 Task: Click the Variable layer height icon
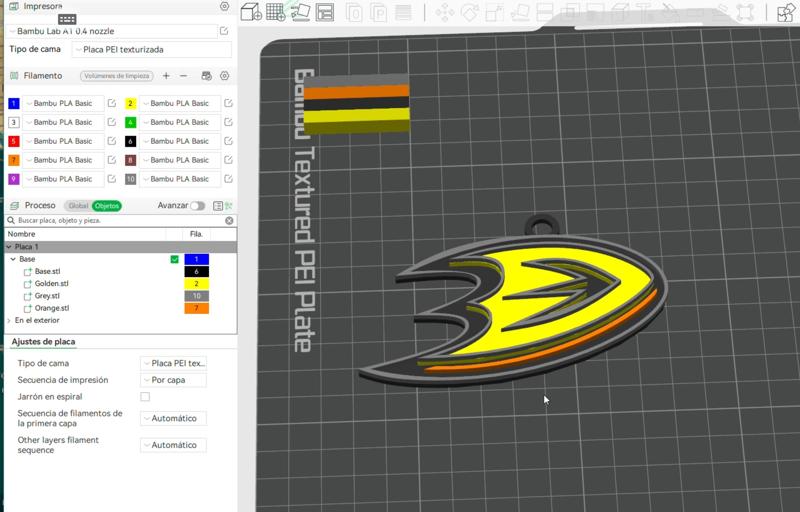pyautogui.click(x=403, y=12)
